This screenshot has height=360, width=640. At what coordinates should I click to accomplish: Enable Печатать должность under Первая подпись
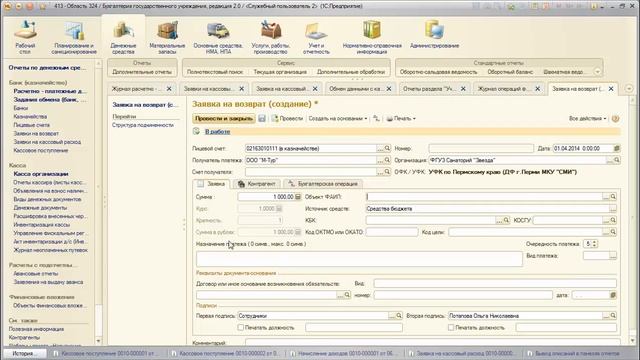pos(241,327)
